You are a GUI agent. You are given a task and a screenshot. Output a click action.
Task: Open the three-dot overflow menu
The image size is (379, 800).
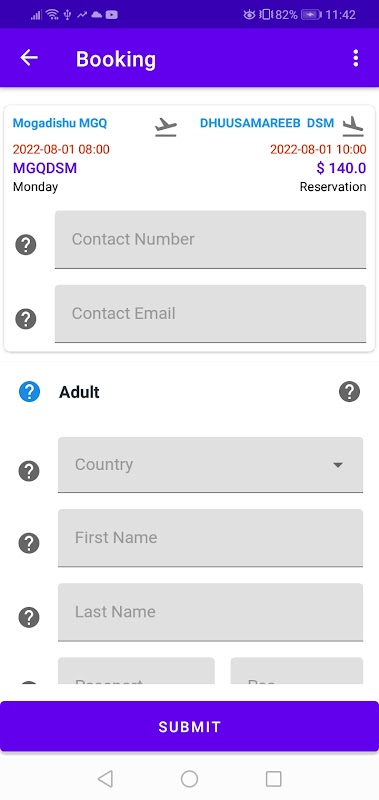tap(356, 58)
